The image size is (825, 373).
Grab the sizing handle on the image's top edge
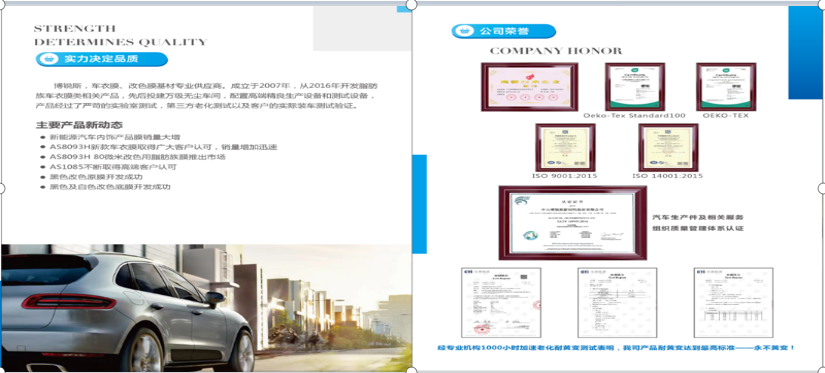(412, 5)
